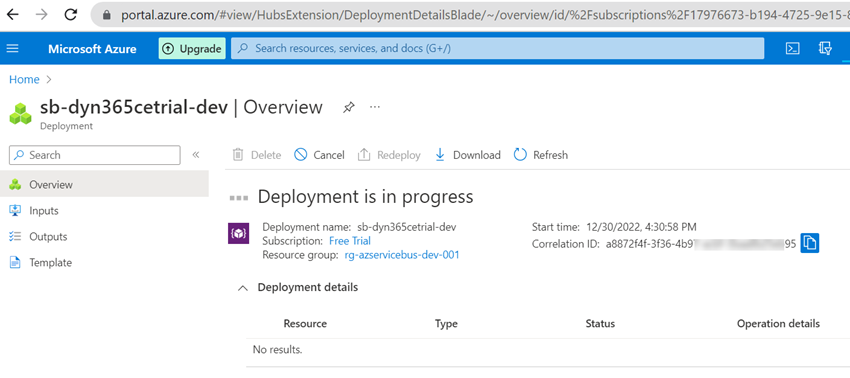Screen dimensions: 850x378
Task: Open Cloud Shell from the top bar
Action: (793, 49)
